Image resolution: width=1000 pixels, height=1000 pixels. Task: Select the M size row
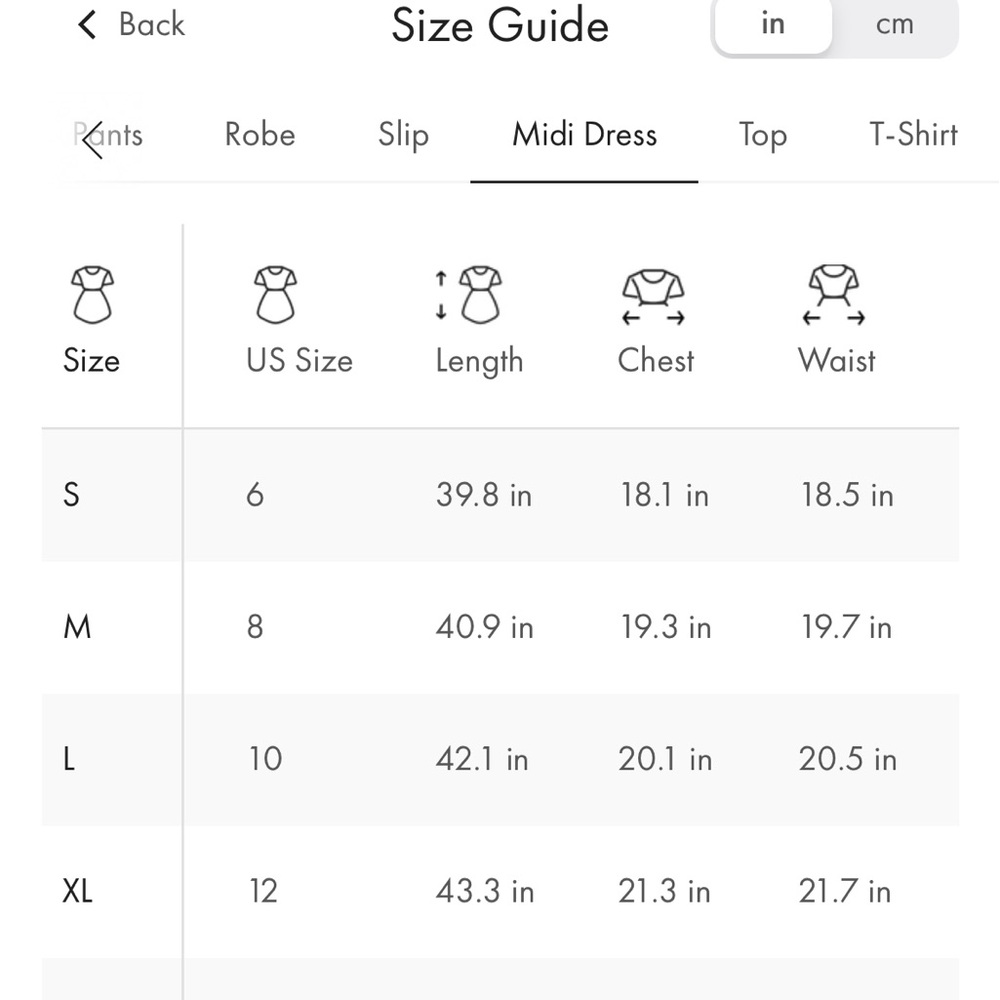tap(500, 628)
